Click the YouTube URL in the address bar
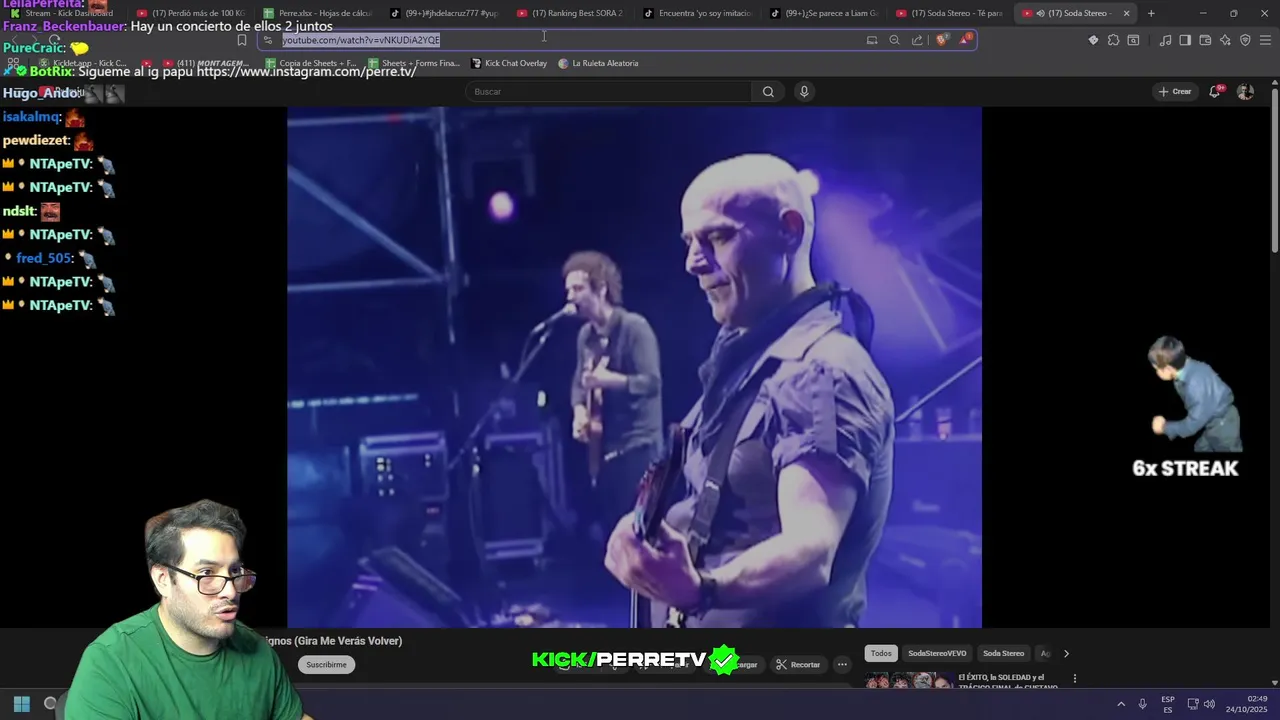 click(361, 40)
